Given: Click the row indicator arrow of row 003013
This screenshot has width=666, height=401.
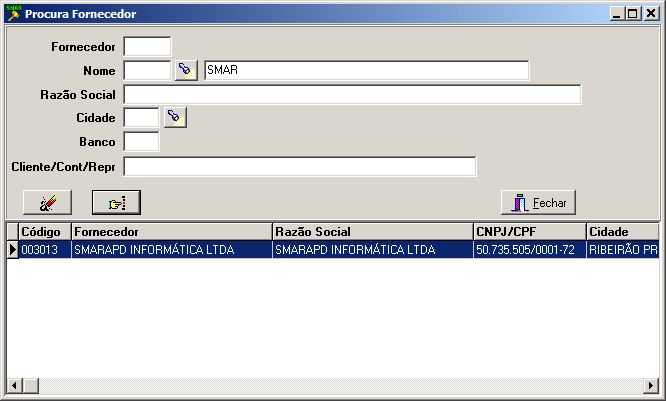Looking at the screenshot, I should point(12,249).
